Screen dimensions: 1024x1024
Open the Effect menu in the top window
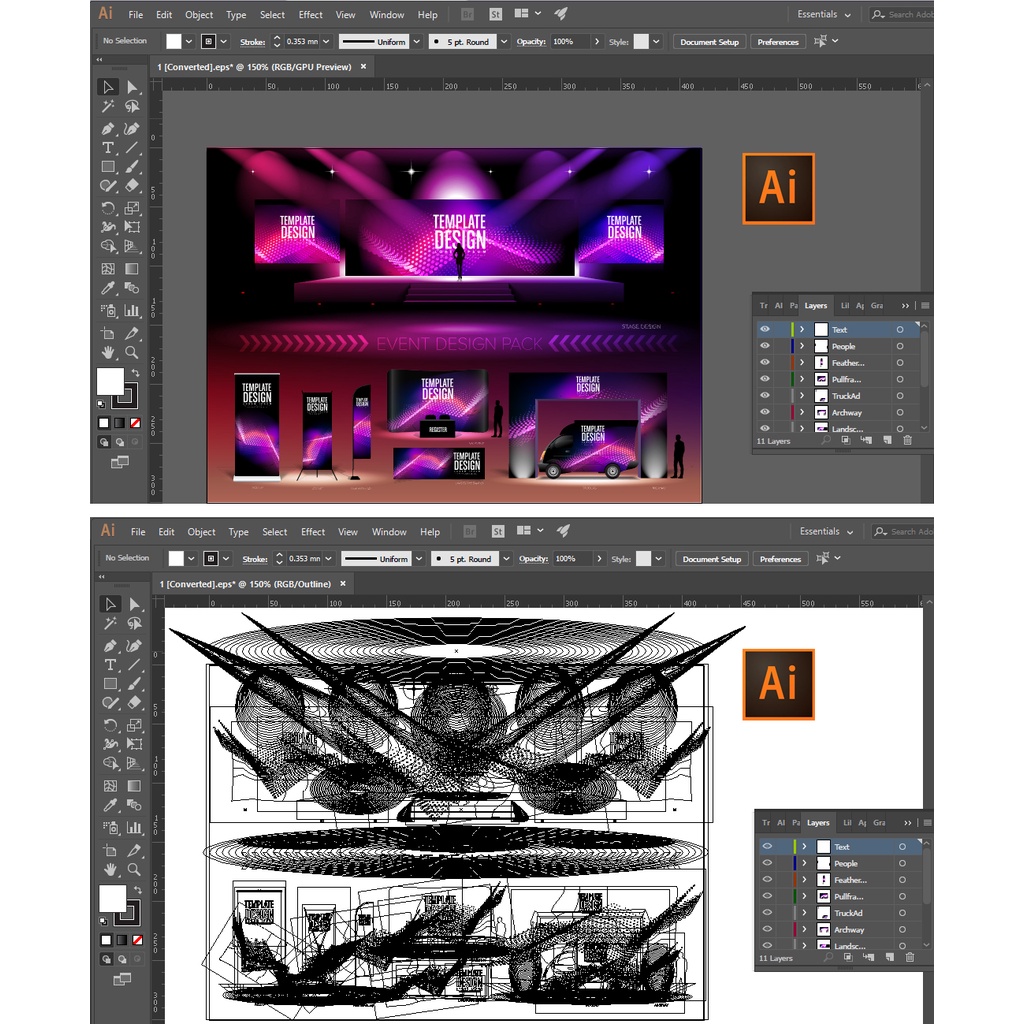tap(311, 15)
